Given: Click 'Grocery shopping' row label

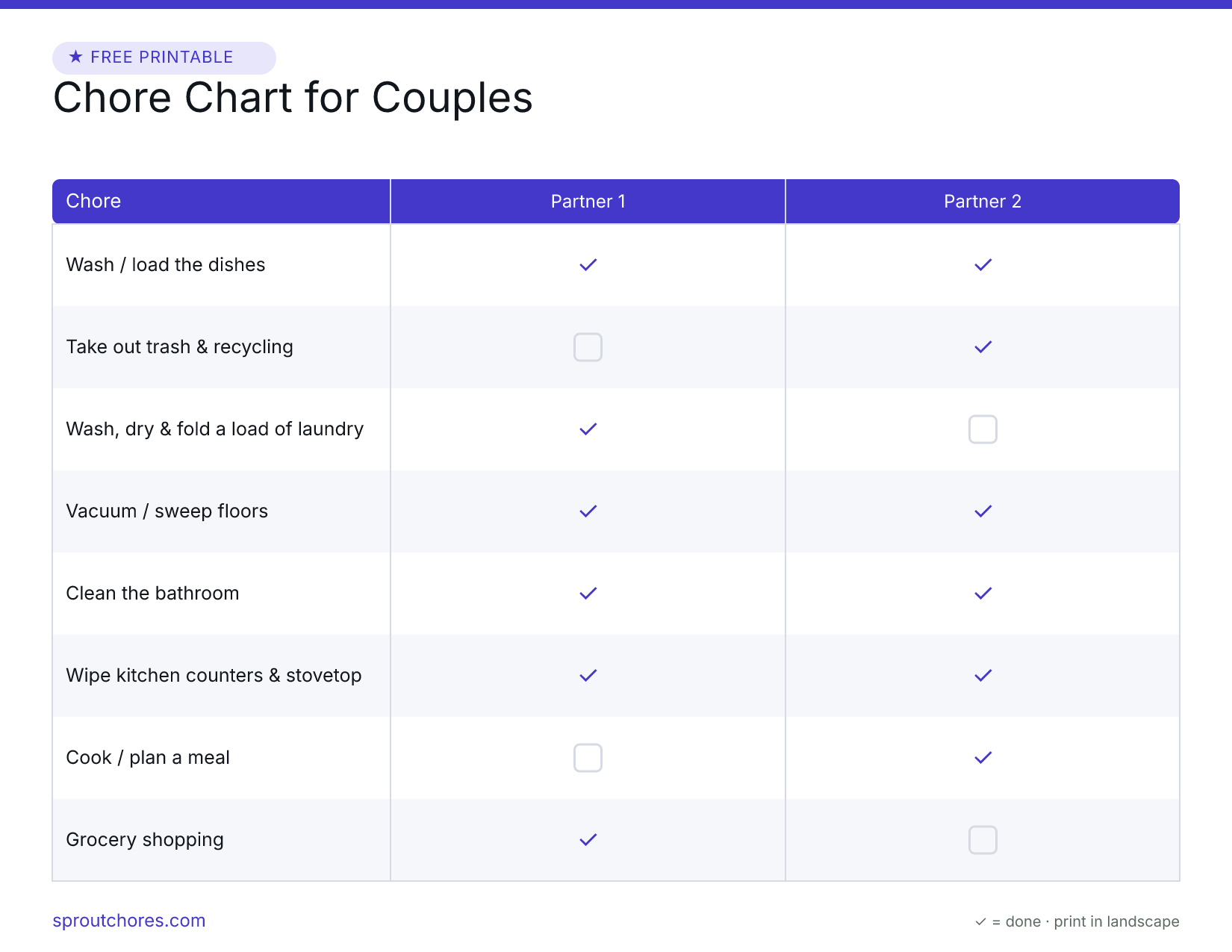Looking at the screenshot, I should [x=145, y=840].
